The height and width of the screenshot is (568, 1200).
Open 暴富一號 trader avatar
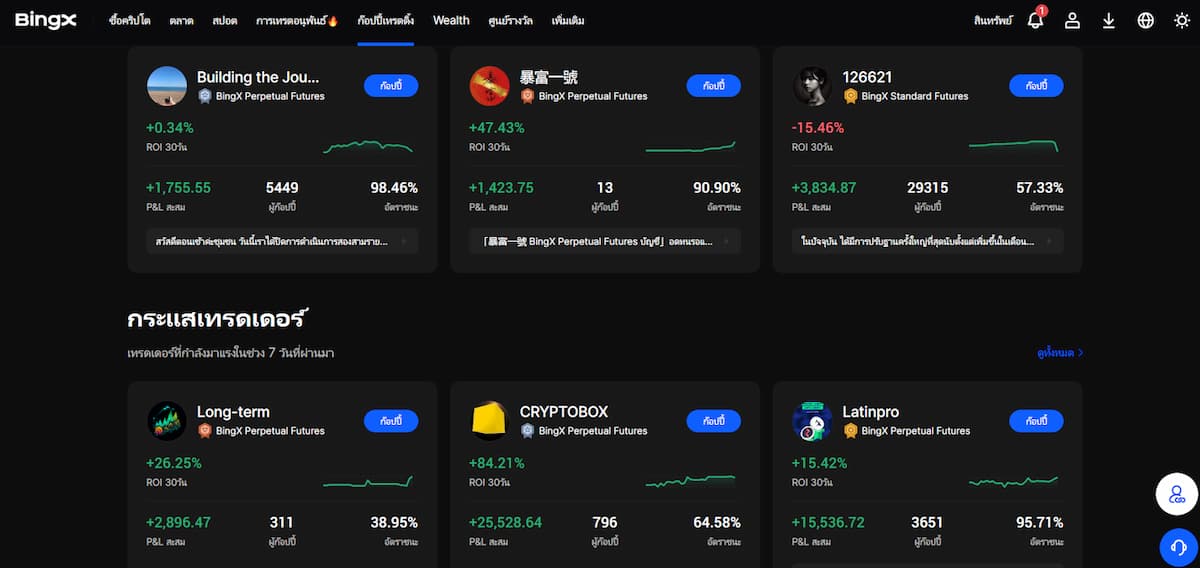[x=490, y=86]
